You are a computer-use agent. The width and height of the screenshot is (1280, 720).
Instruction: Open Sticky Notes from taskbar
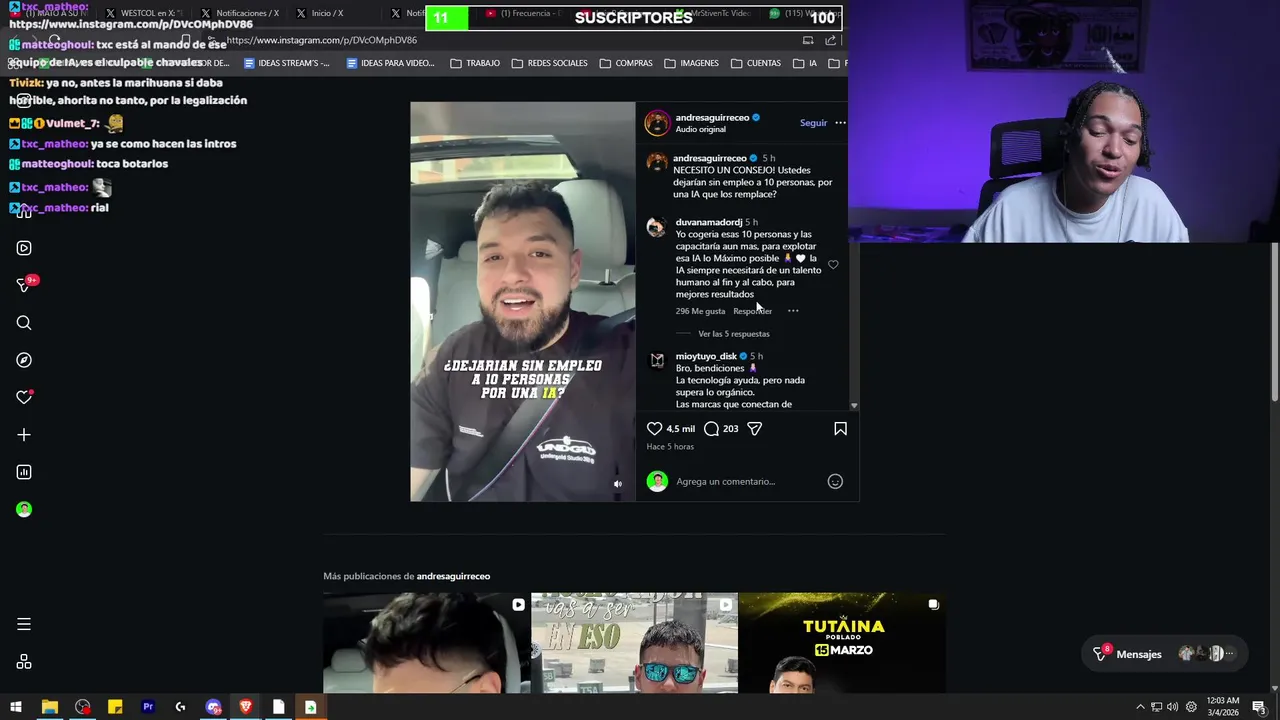click(115, 707)
